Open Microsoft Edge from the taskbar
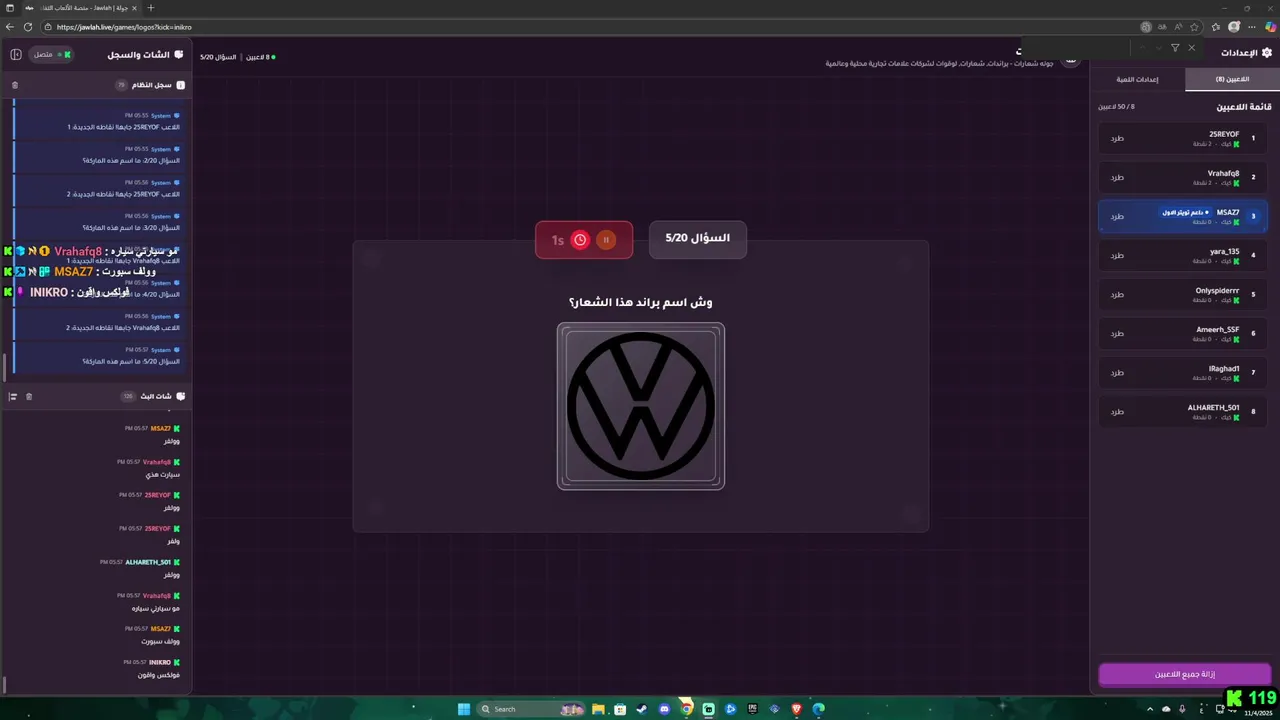 818,709
